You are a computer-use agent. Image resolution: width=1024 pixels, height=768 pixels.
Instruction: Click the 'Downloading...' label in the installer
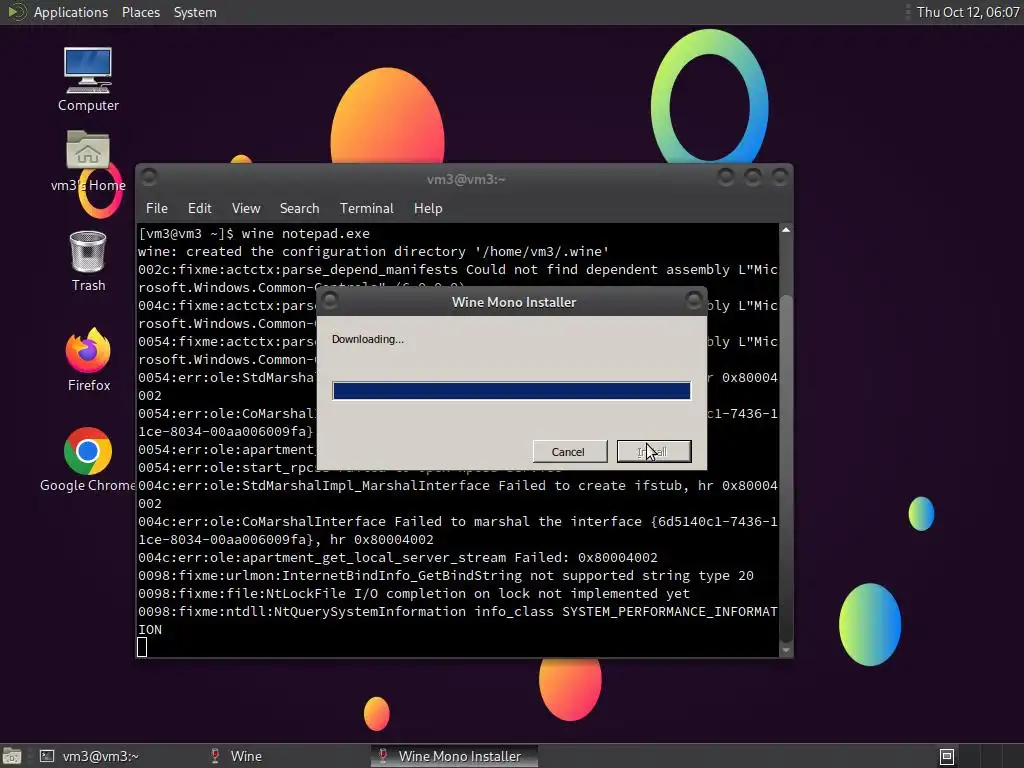[x=368, y=339]
